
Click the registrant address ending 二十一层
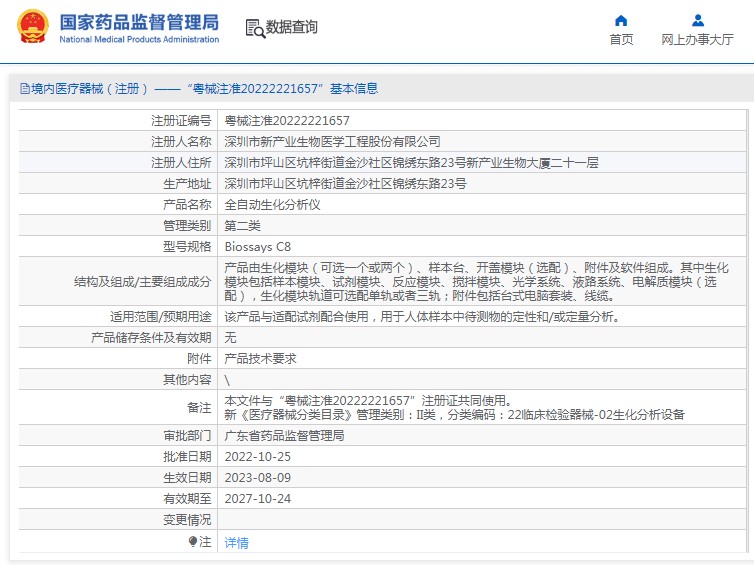(411, 163)
